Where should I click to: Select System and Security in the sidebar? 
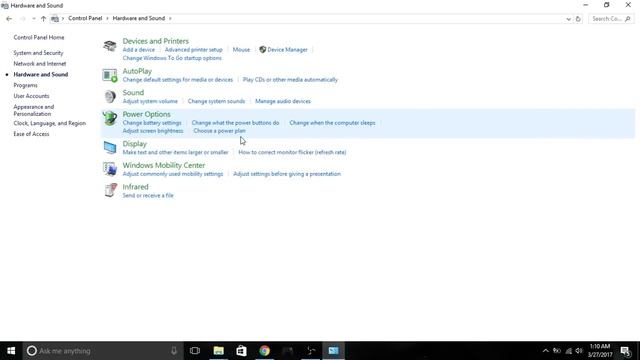click(x=38, y=53)
